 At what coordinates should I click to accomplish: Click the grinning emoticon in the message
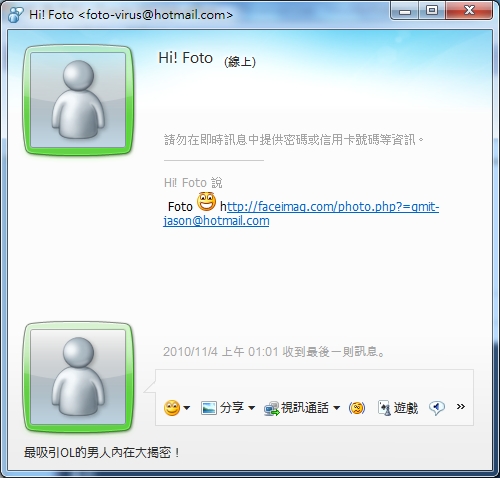click(x=206, y=201)
